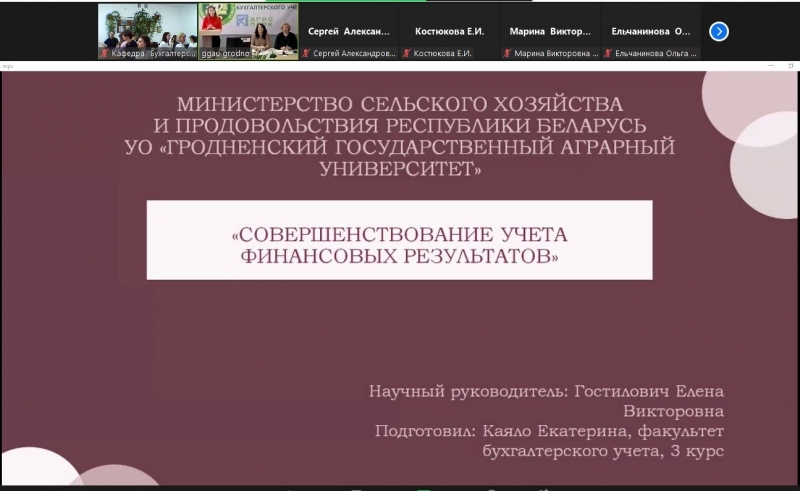Select the Кафедра Бухгалтерс... video thumbnail

point(147,32)
